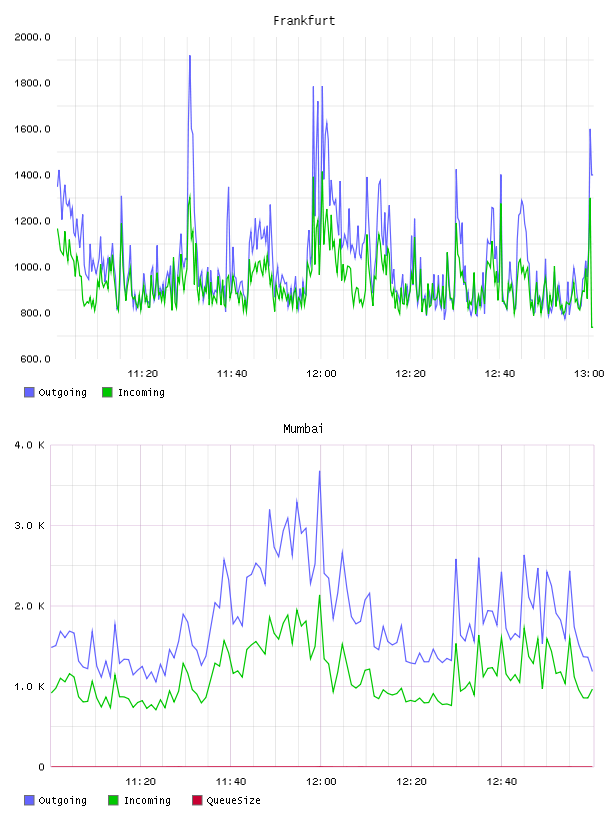Click the Mumbai Outgoing peak at 12:00
The height and width of the screenshot is (816, 608).
(320, 471)
